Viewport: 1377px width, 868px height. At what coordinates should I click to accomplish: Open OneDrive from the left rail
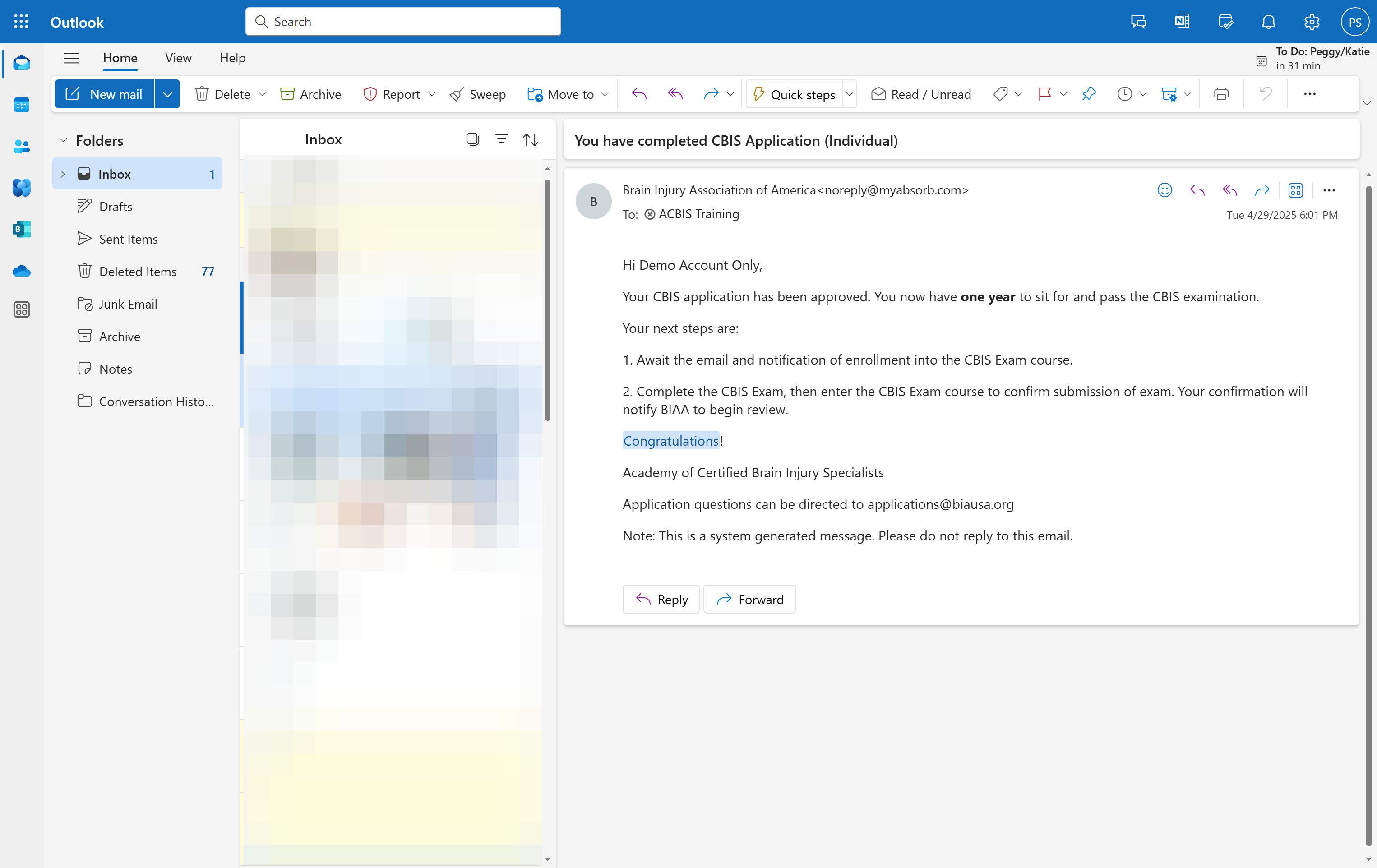point(21,271)
